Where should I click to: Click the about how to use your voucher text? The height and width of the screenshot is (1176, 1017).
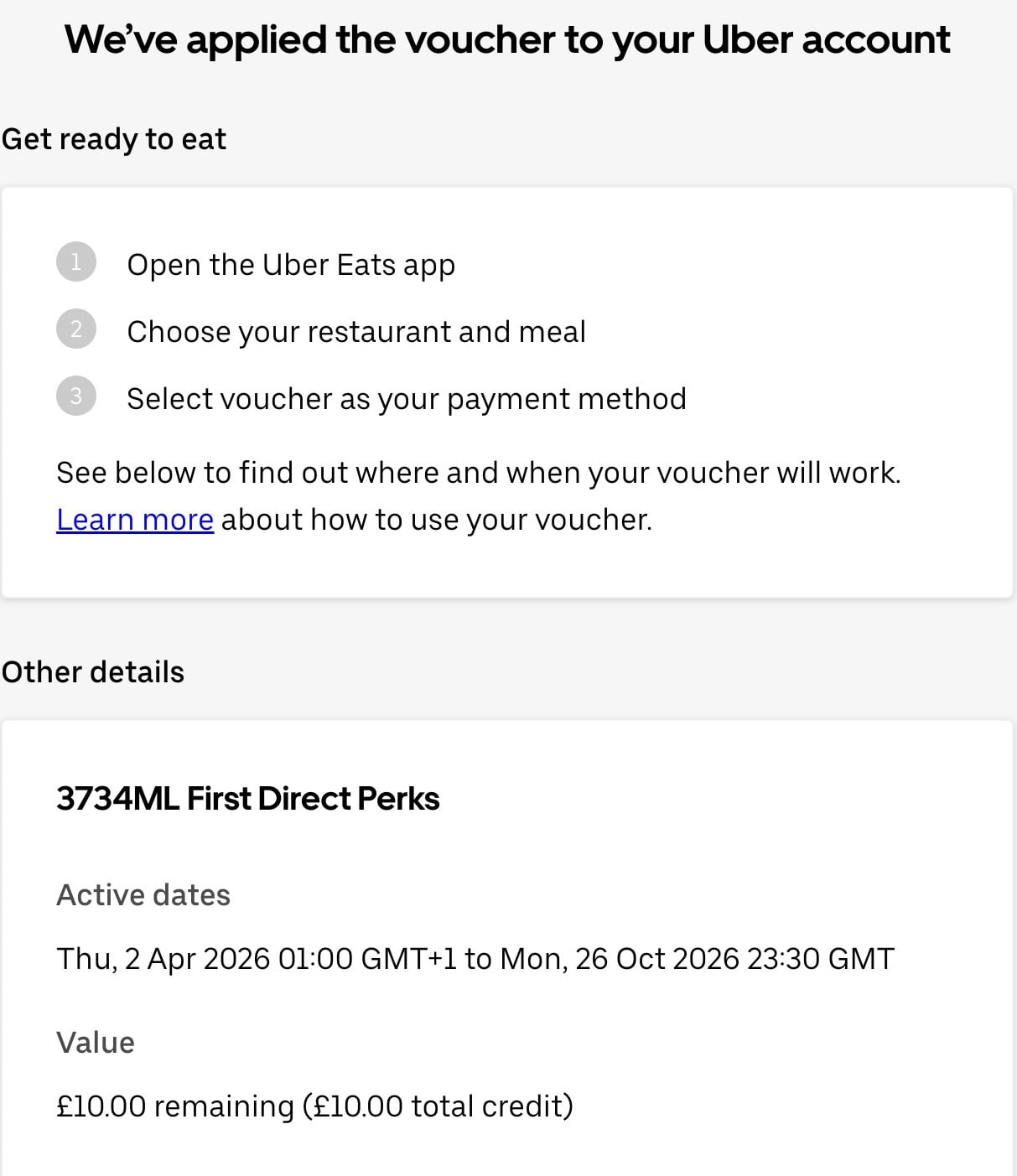pyautogui.click(x=436, y=520)
